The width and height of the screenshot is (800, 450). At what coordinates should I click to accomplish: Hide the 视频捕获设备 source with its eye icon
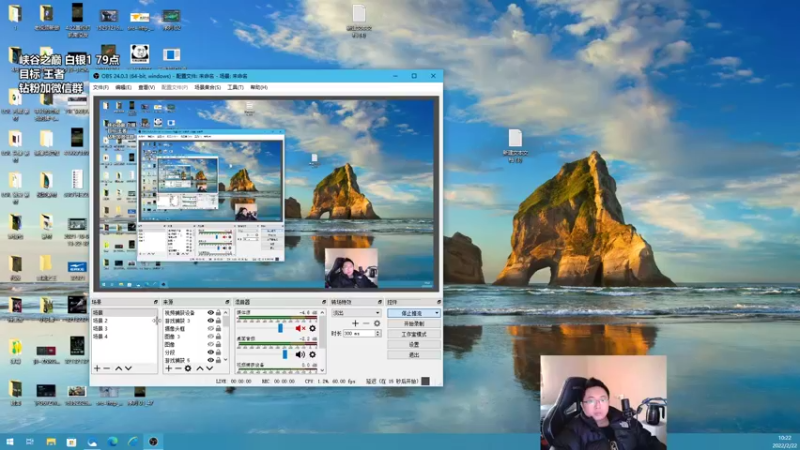[210, 313]
